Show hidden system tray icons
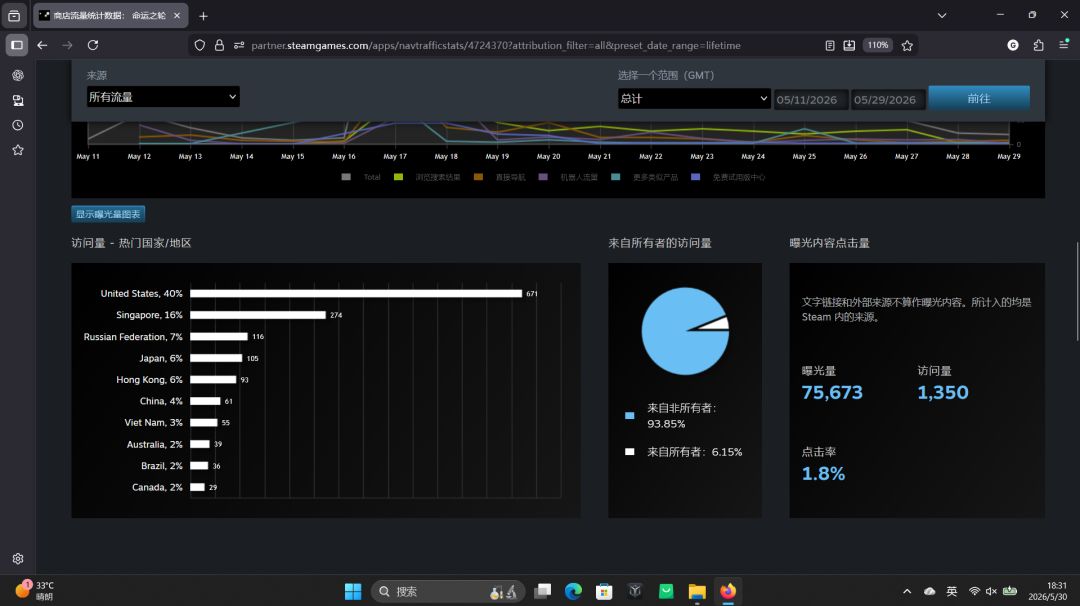The height and width of the screenshot is (606, 1080). (x=907, y=591)
